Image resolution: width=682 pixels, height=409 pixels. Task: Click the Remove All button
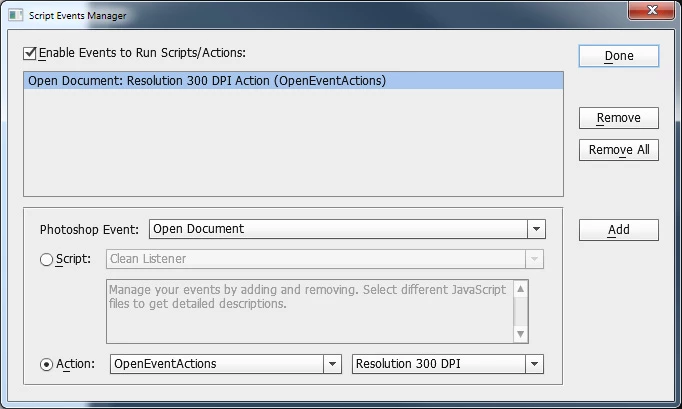[x=618, y=150]
